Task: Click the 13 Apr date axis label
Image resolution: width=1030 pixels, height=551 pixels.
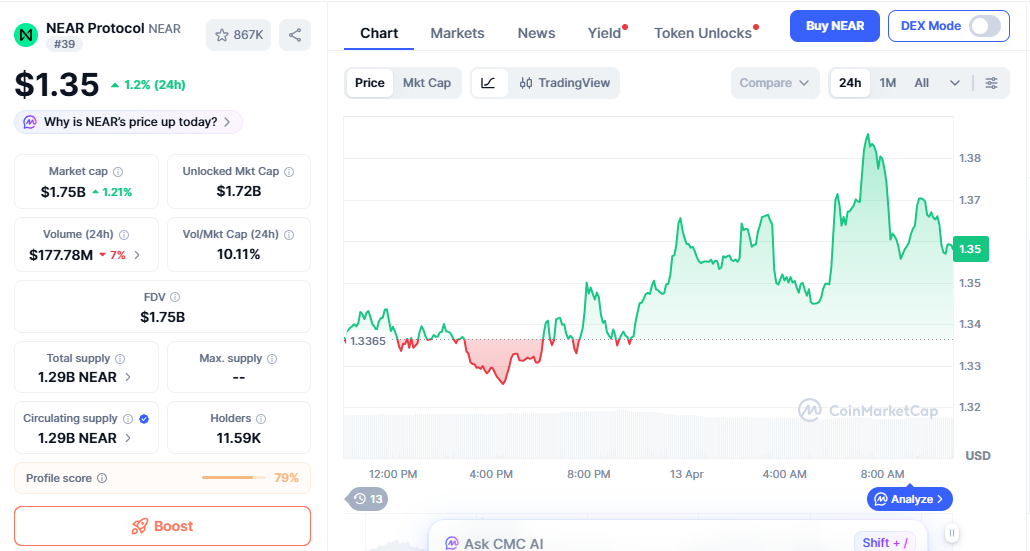Action: 686,474
